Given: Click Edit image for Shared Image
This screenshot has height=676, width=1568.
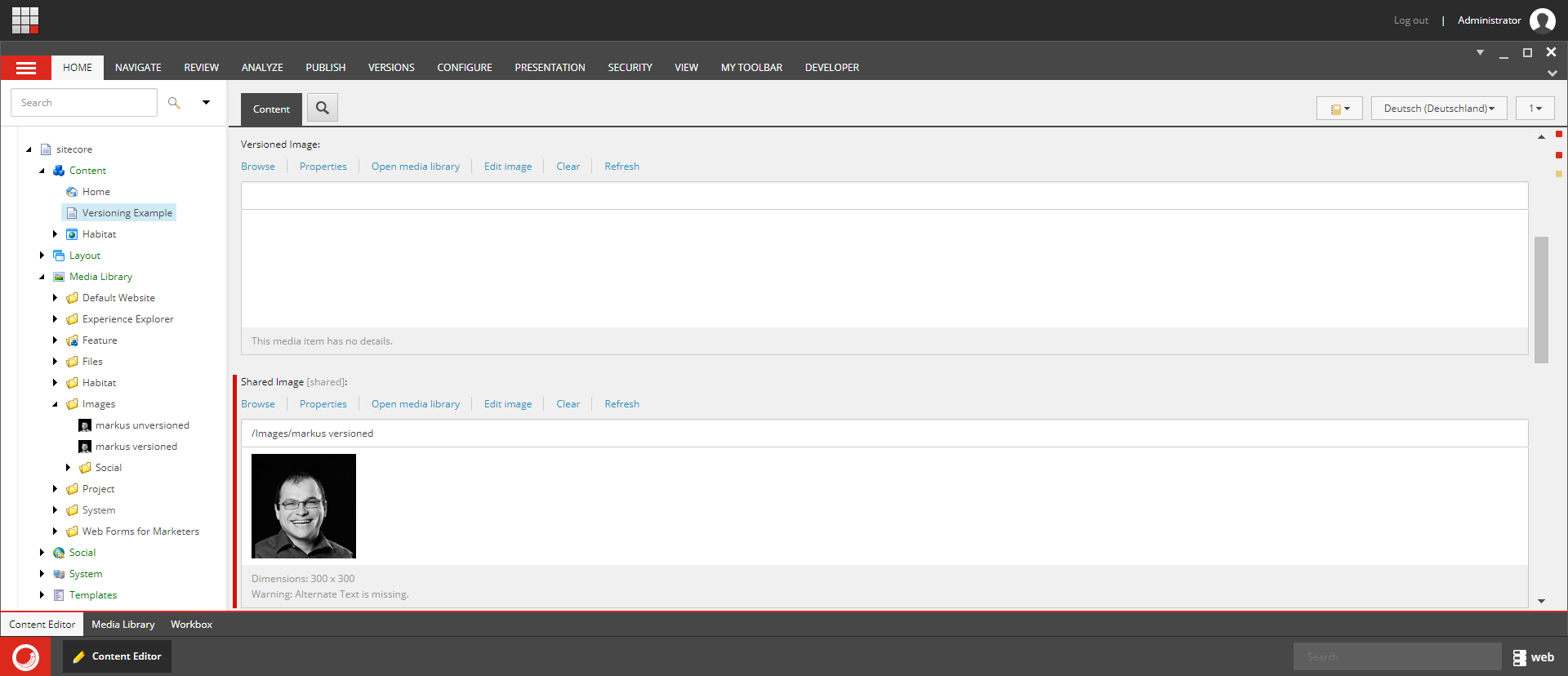Looking at the screenshot, I should click(x=508, y=404).
